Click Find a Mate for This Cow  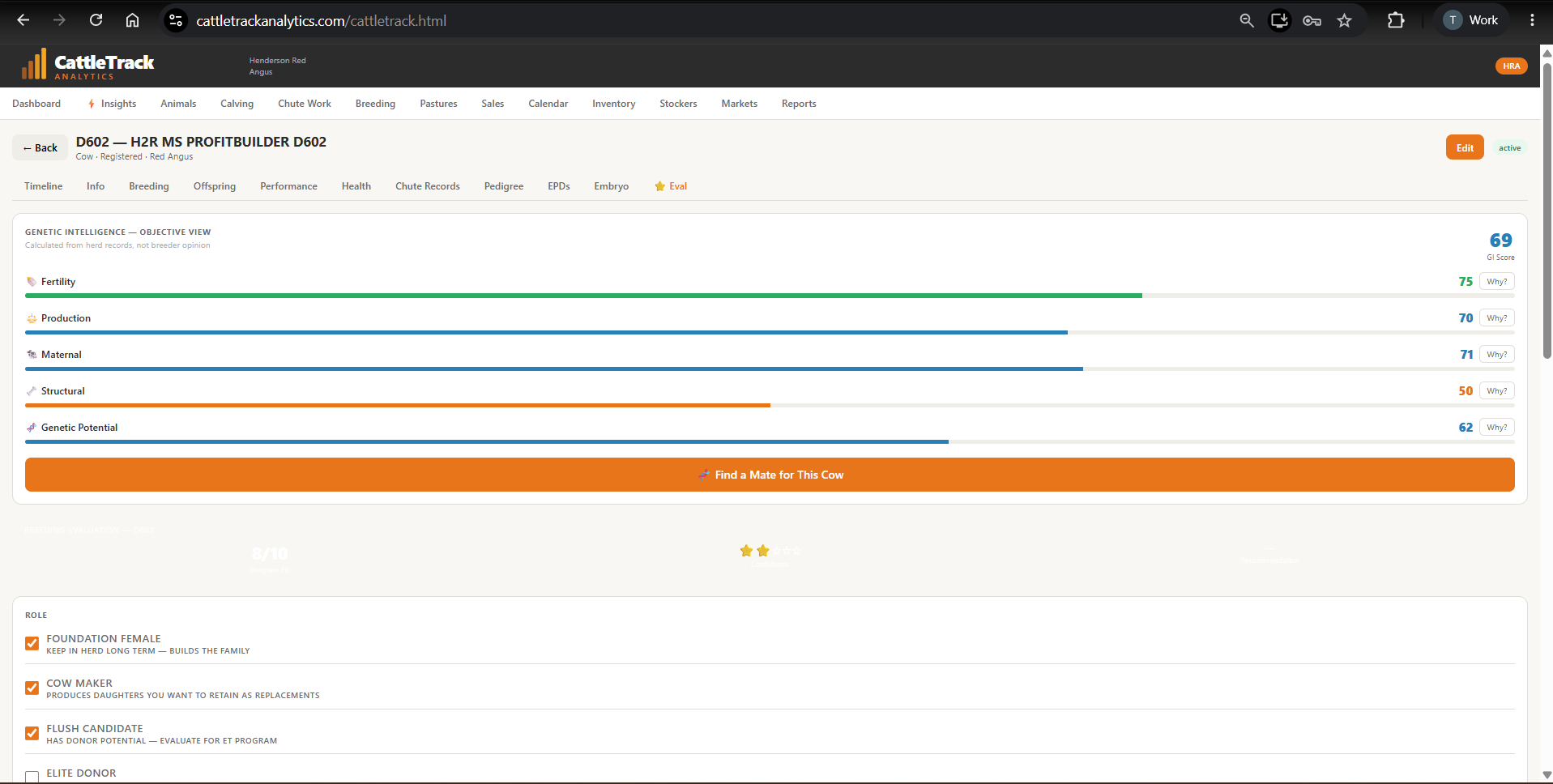(x=770, y=475)
